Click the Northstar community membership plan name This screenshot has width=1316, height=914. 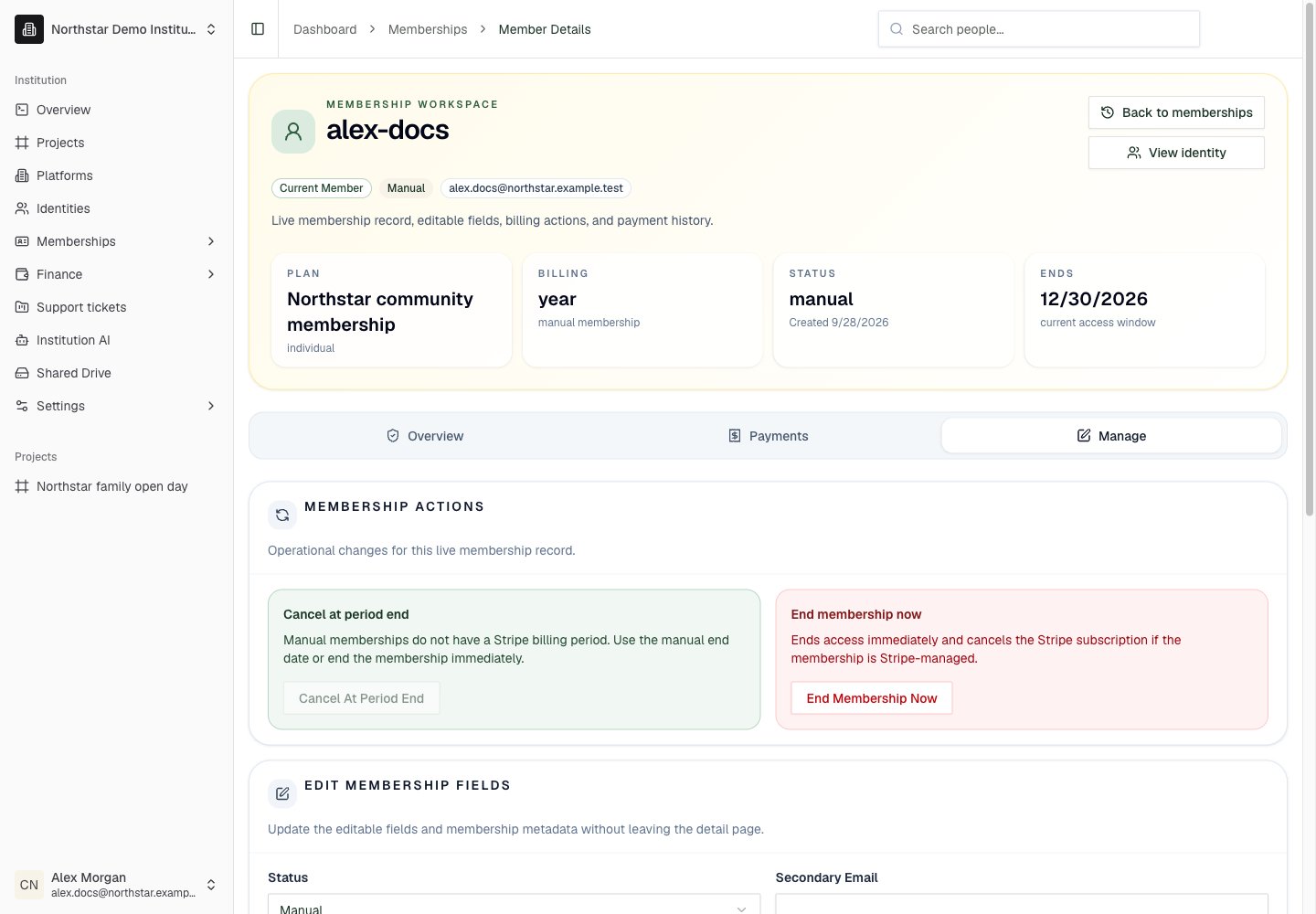click(x=380, y=312)
